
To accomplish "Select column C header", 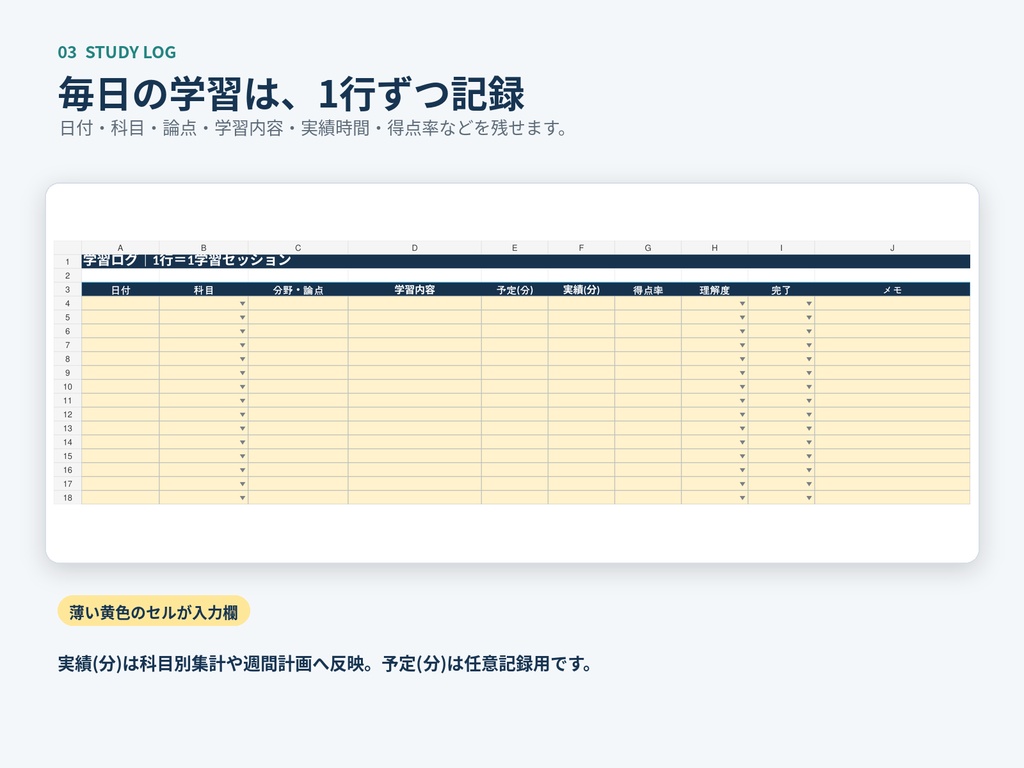I will click(298, 248).
